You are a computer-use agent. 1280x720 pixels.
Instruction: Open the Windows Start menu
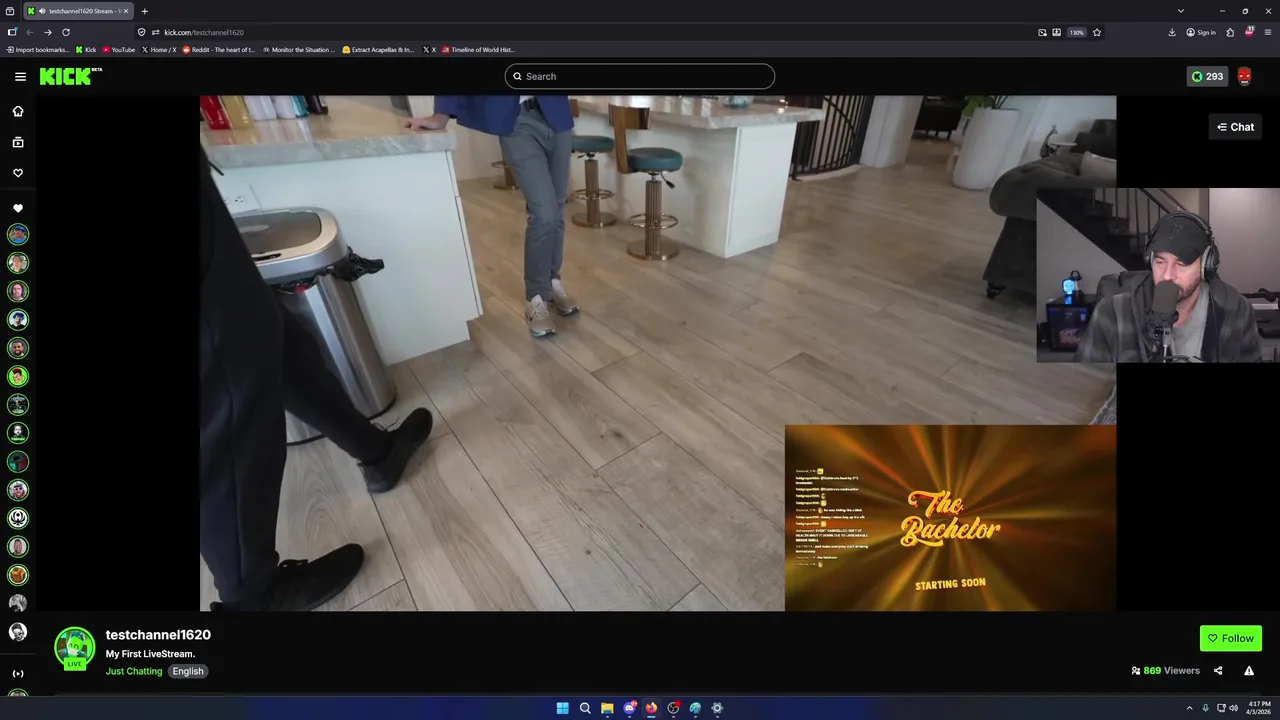563,708
